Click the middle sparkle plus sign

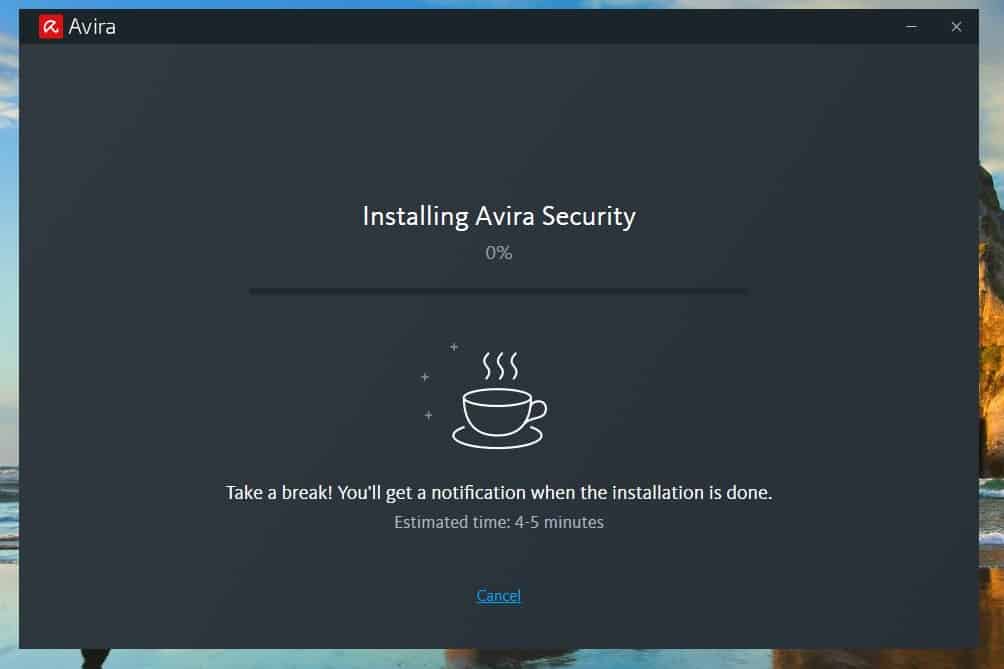coord(425,377)
